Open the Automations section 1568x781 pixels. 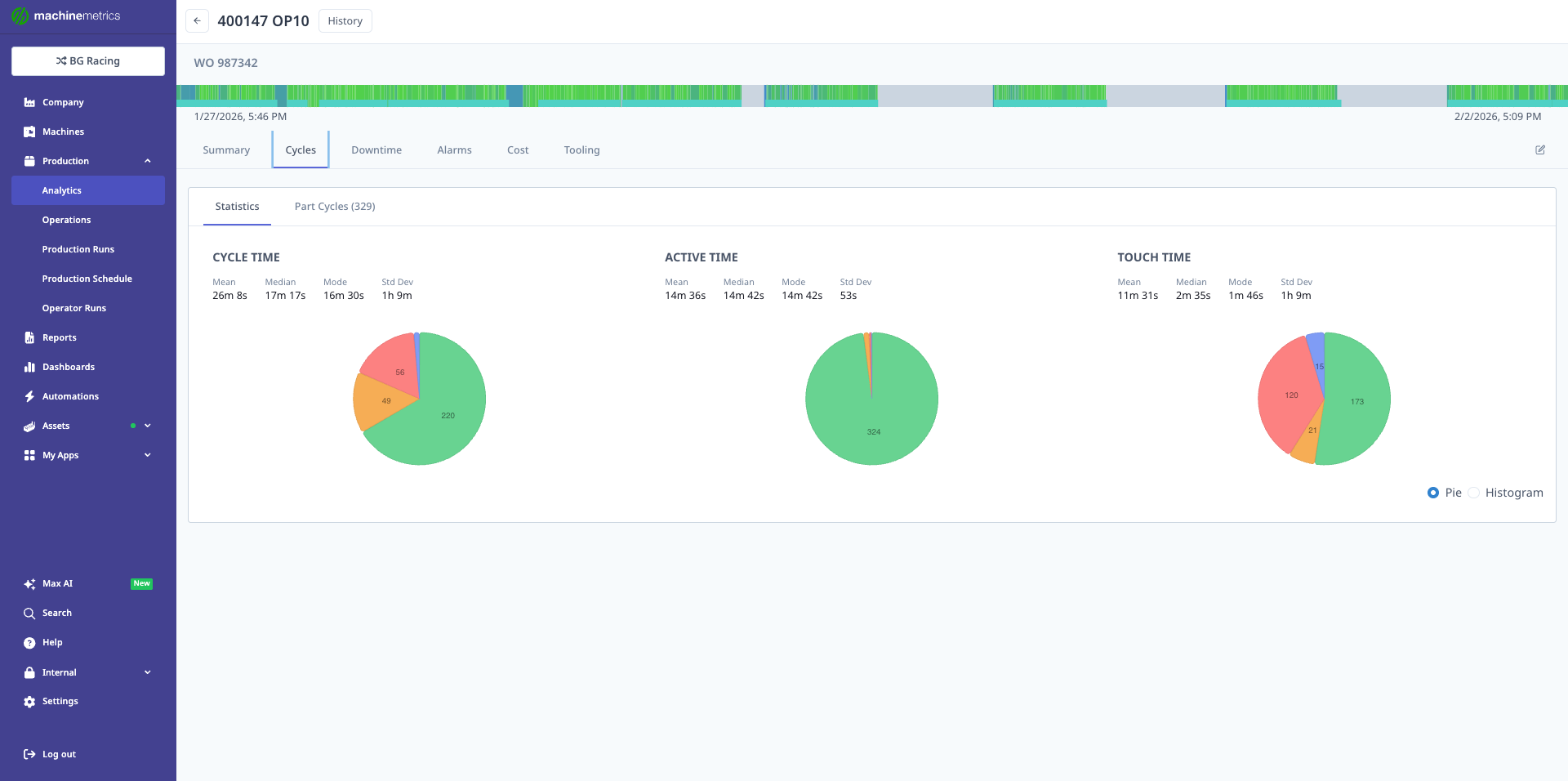70,395
